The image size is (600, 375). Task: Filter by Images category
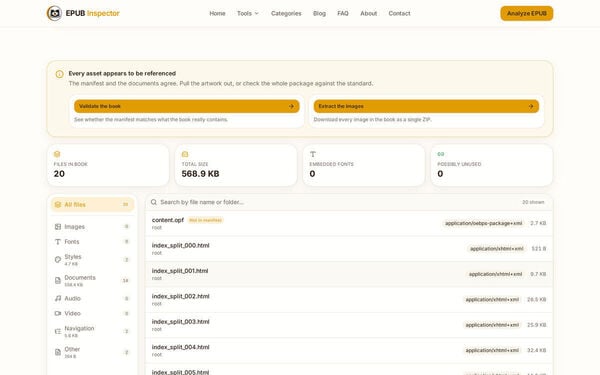tap(93, 227)
